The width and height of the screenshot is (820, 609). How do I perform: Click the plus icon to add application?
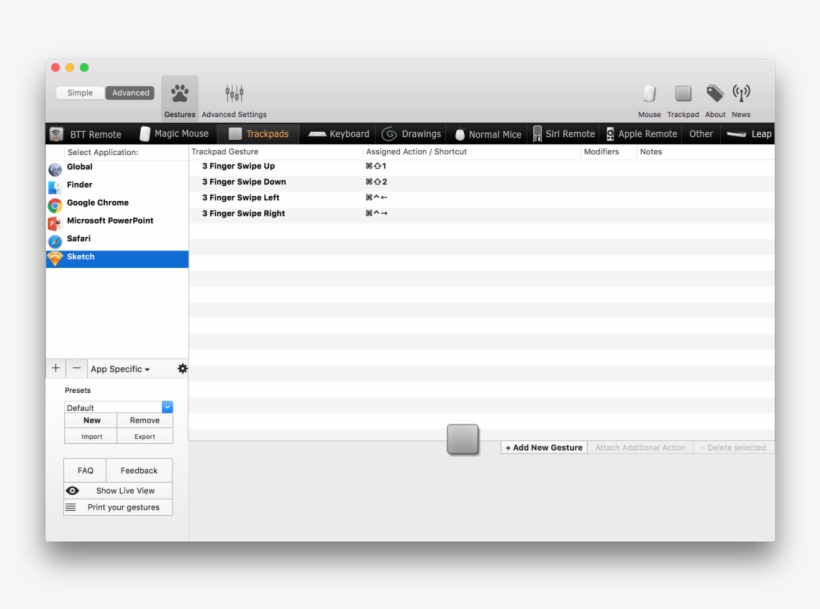tap(56, 369)
